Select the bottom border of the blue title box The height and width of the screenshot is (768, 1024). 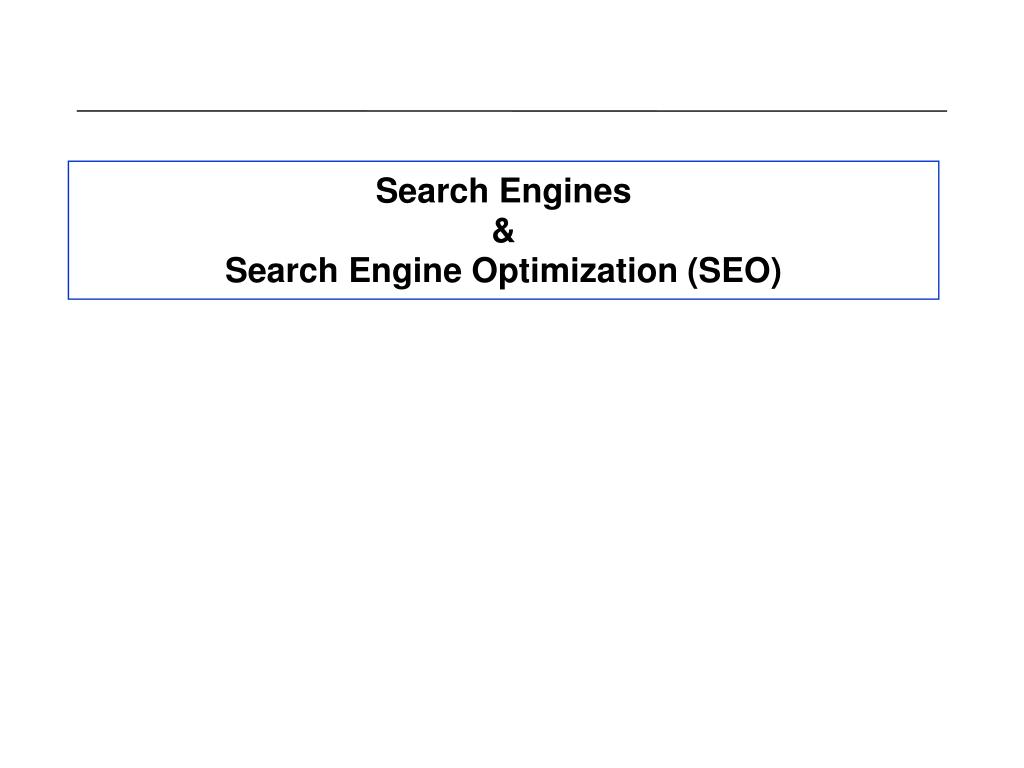504,299
